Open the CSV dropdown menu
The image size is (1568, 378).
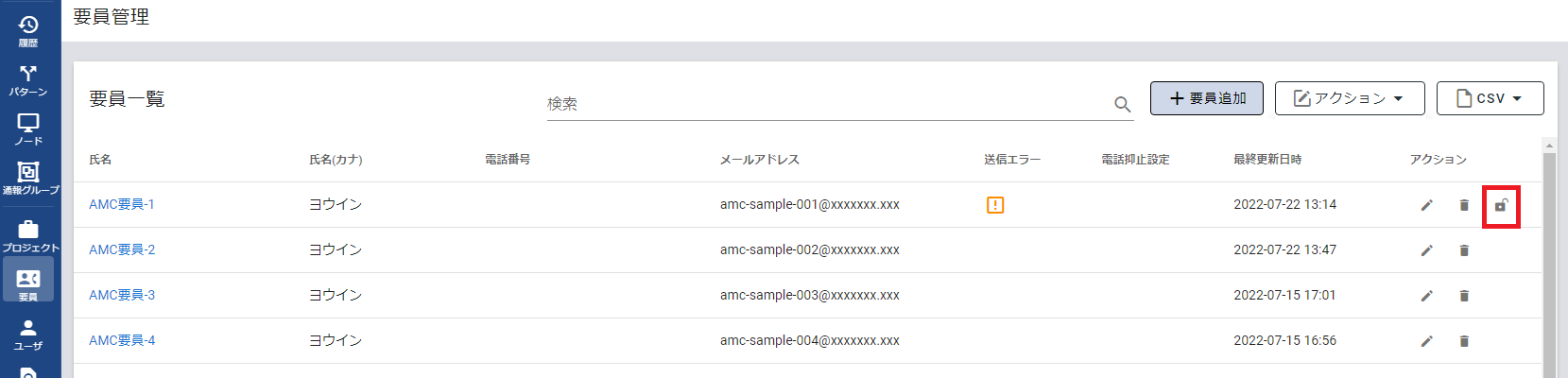point(1490,98)
